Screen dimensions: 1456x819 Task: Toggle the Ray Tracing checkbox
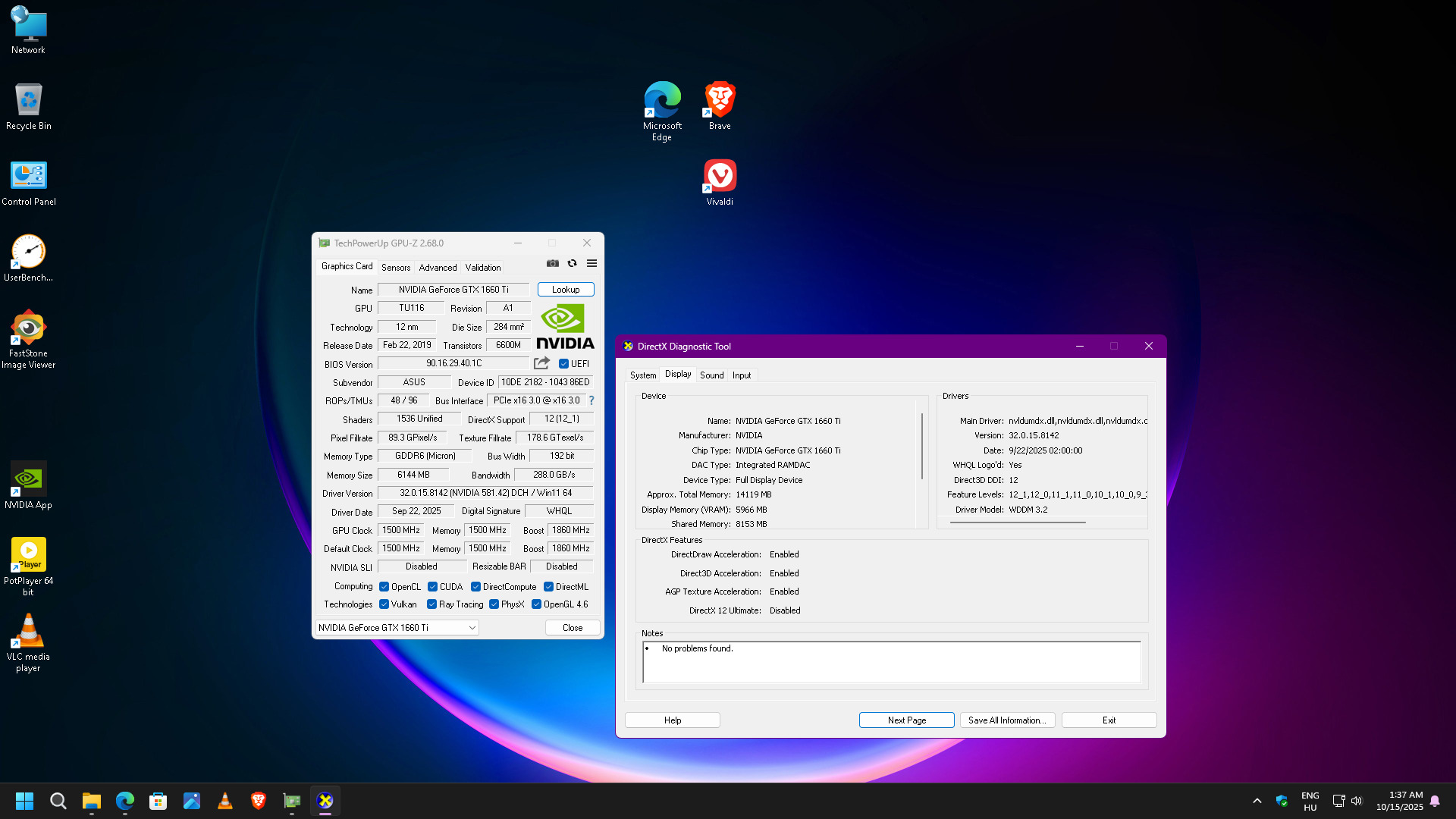[x=431, y=604]
